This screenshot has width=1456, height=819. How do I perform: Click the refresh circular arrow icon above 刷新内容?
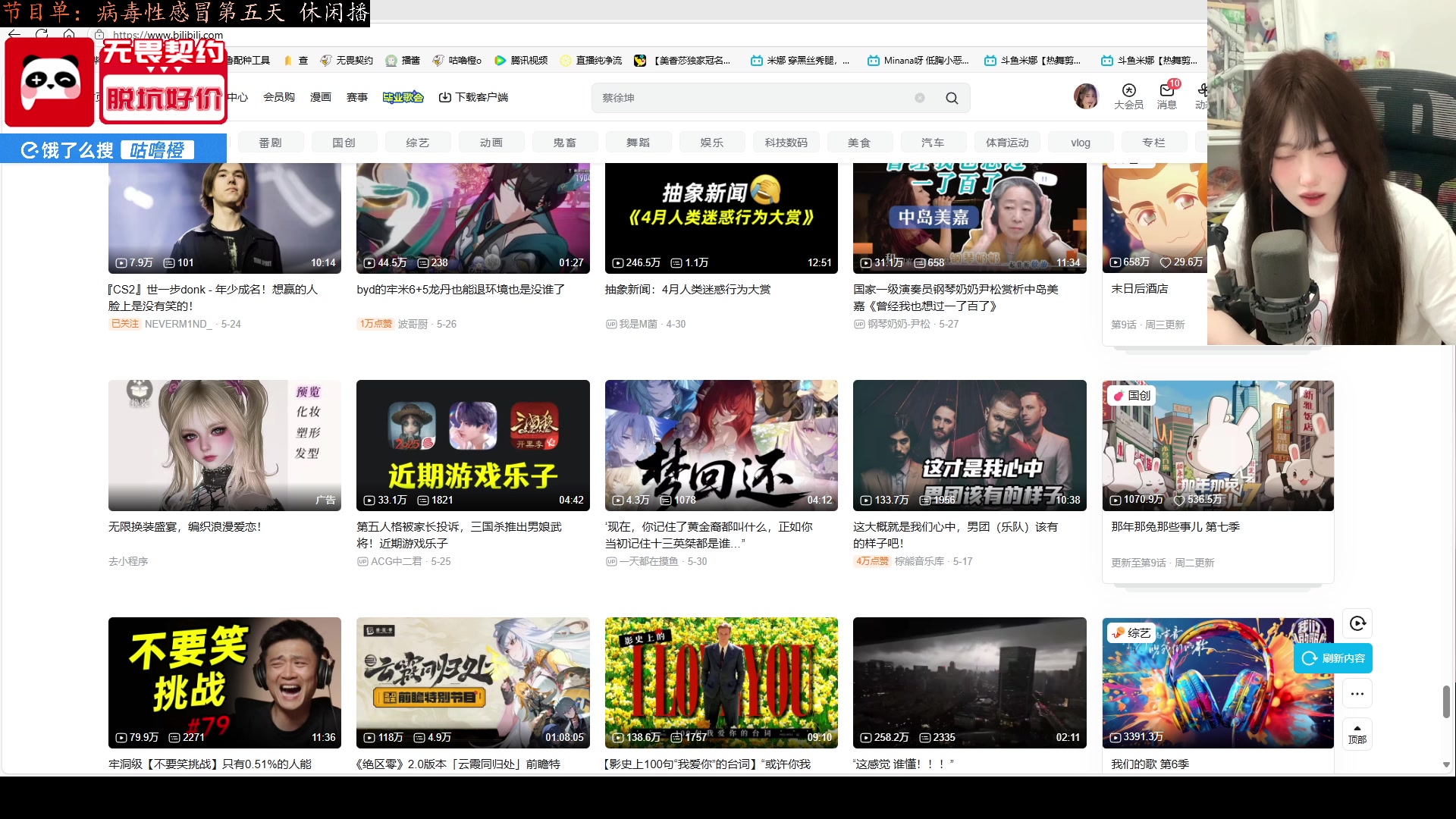(x=1357, y=623)
